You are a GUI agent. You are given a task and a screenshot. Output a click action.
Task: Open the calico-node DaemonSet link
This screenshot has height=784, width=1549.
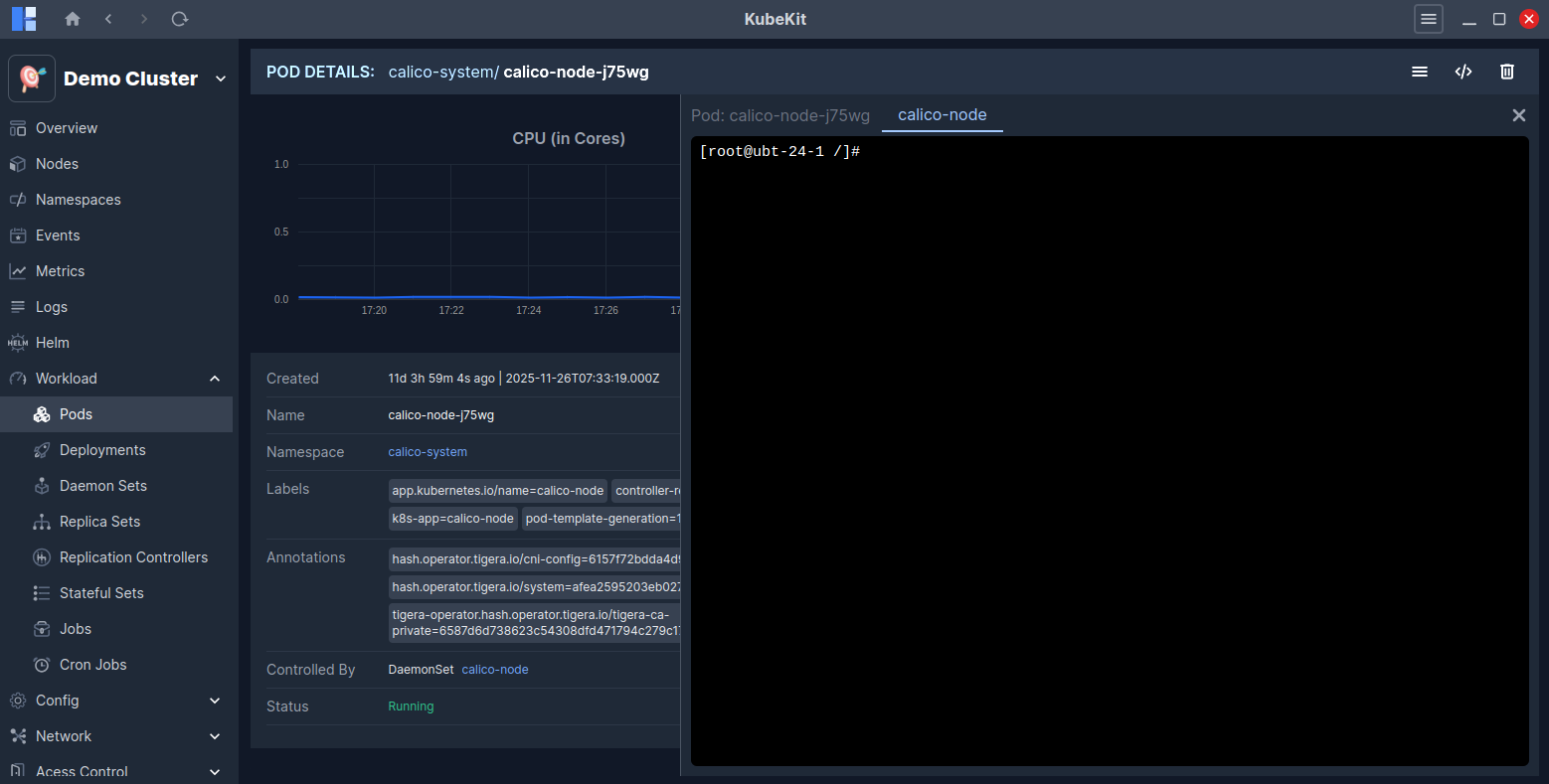pyautogui.click(x=495, y=670)
